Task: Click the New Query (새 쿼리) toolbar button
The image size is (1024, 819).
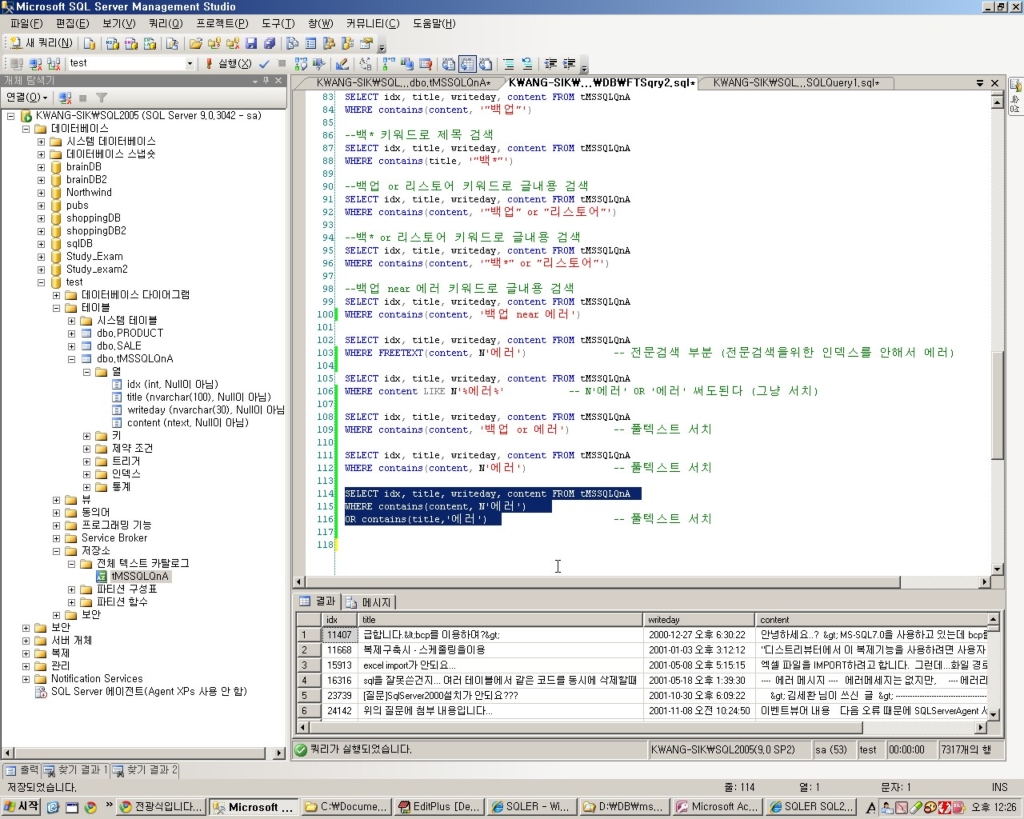Action: pos(40,43)
